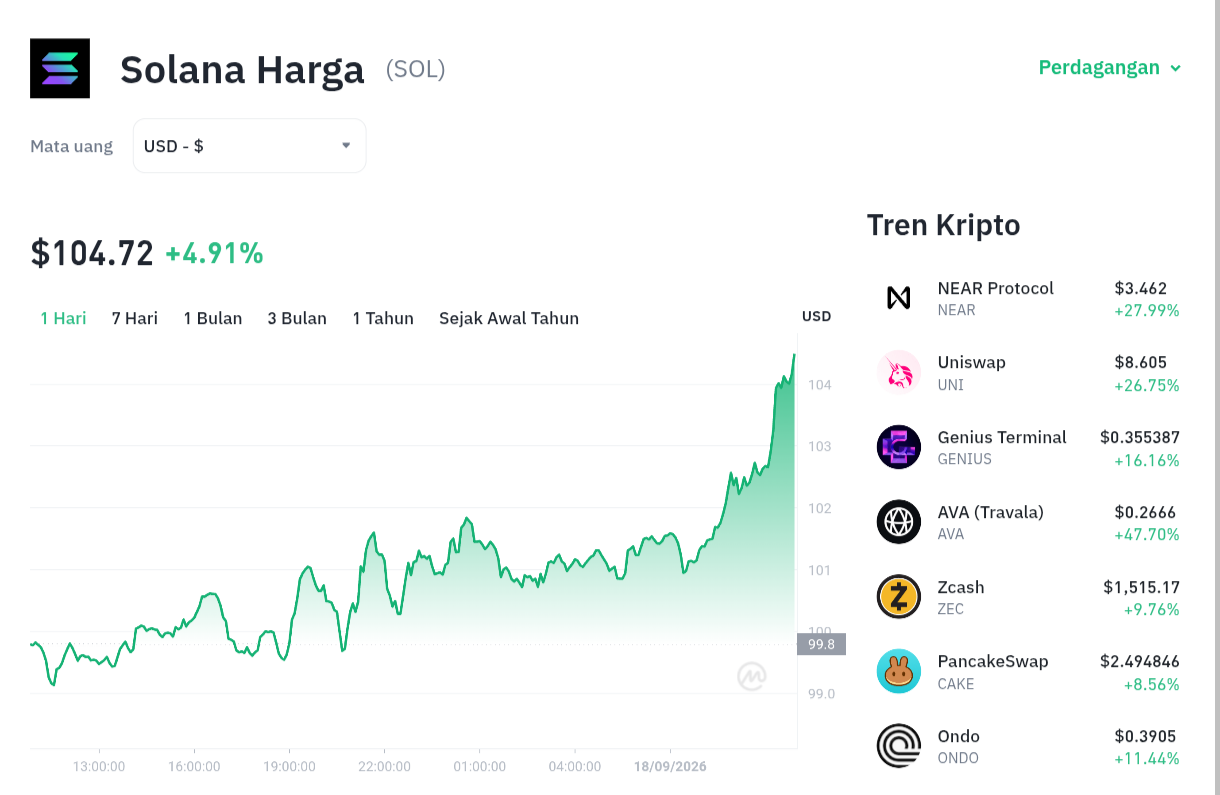Image resolution: width=1220 pixels, height=795 pixels.
Task: Expand the Perdagangan dropdown
Action: click(x=1110, y=68)
